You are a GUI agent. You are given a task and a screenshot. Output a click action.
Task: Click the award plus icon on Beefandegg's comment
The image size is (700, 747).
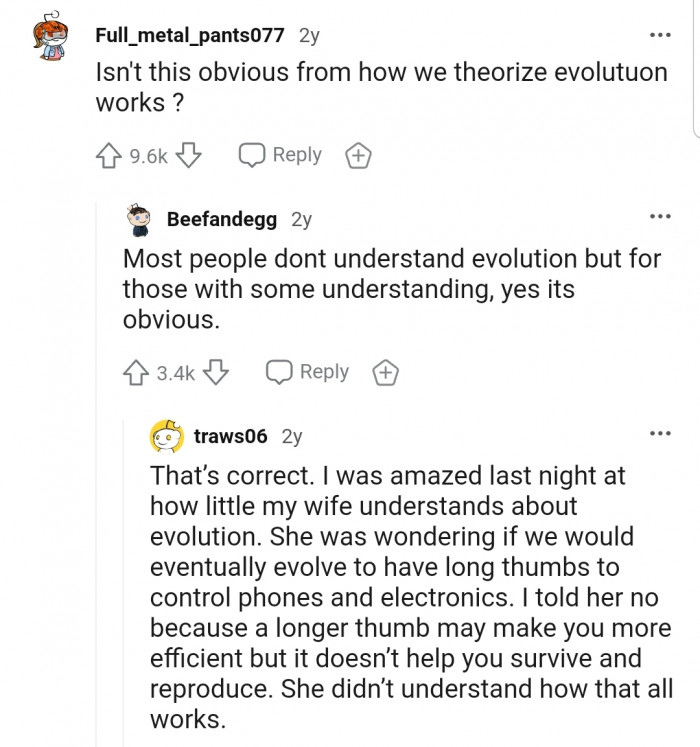[385, 373]
